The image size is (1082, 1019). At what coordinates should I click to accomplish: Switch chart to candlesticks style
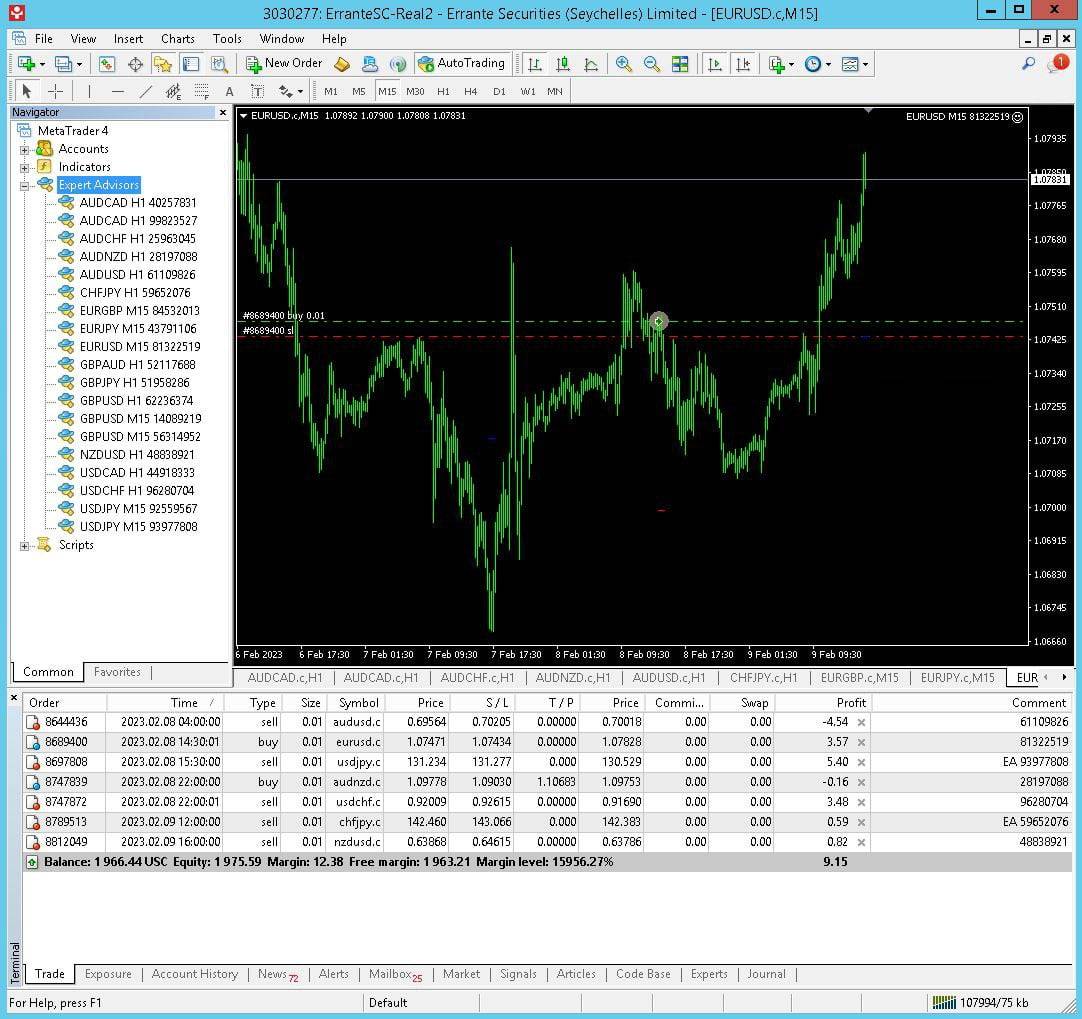pos(563,64)
